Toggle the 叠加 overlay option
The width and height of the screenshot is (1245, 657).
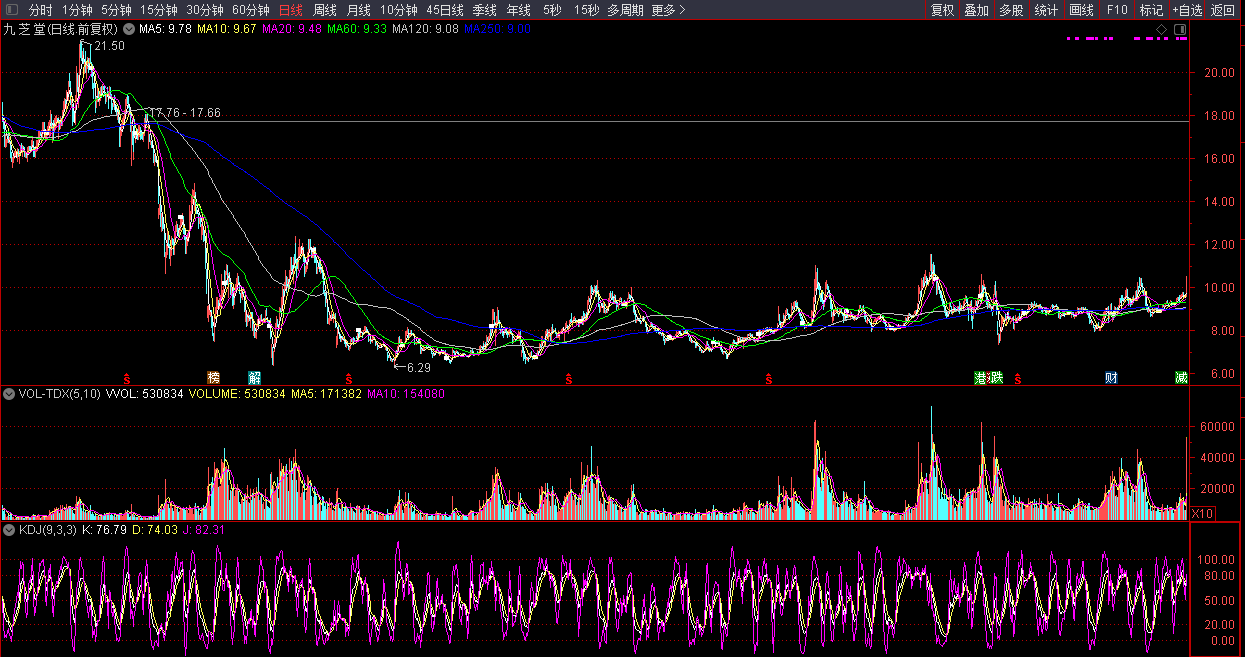[976, 10]
